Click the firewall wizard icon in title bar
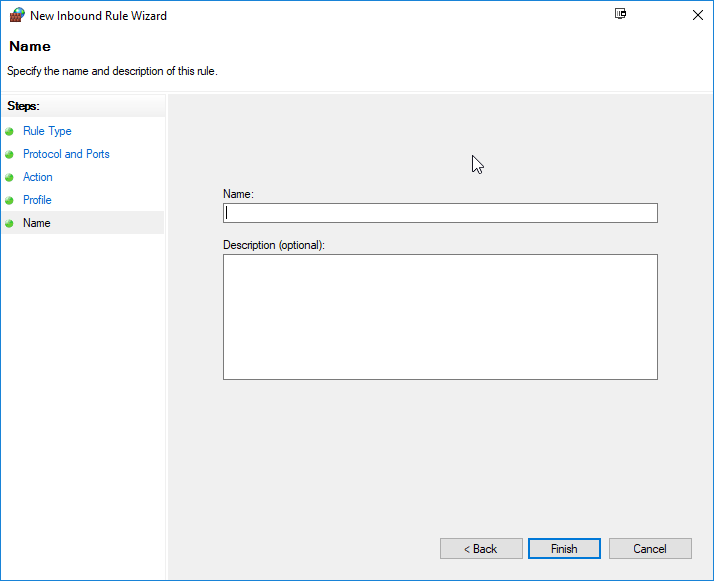 click(x=17, y=15)
